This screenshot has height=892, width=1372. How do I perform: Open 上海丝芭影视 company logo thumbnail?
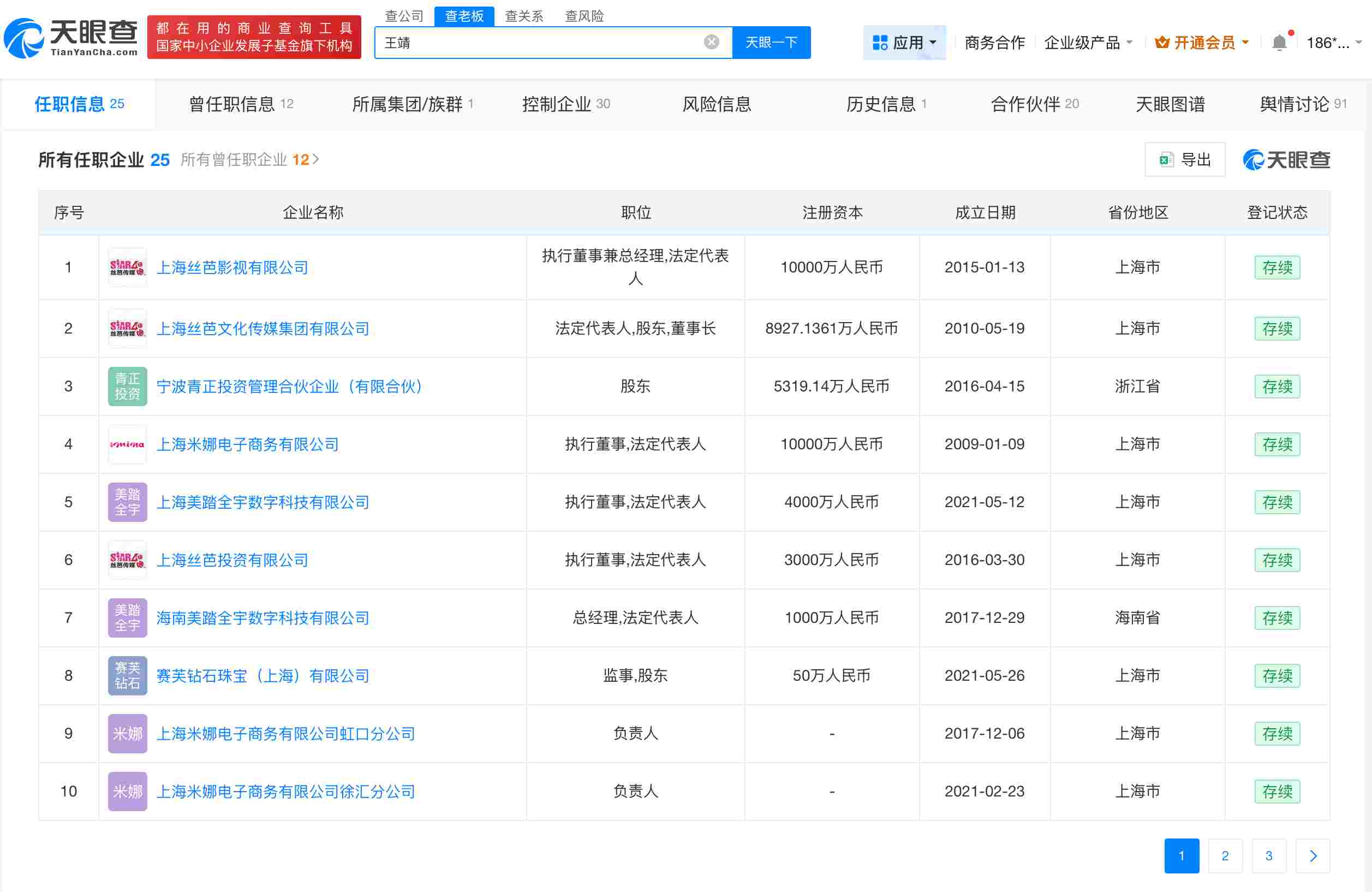click(127, 267)
